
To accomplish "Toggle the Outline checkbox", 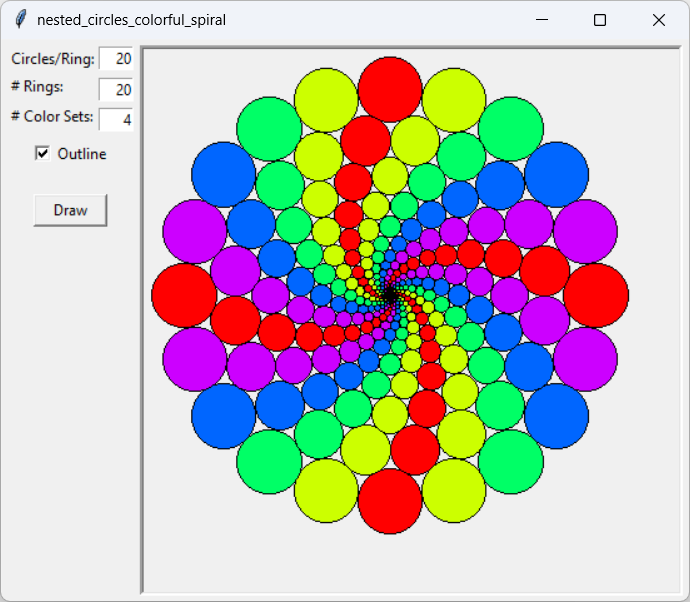I will [43, 154].
